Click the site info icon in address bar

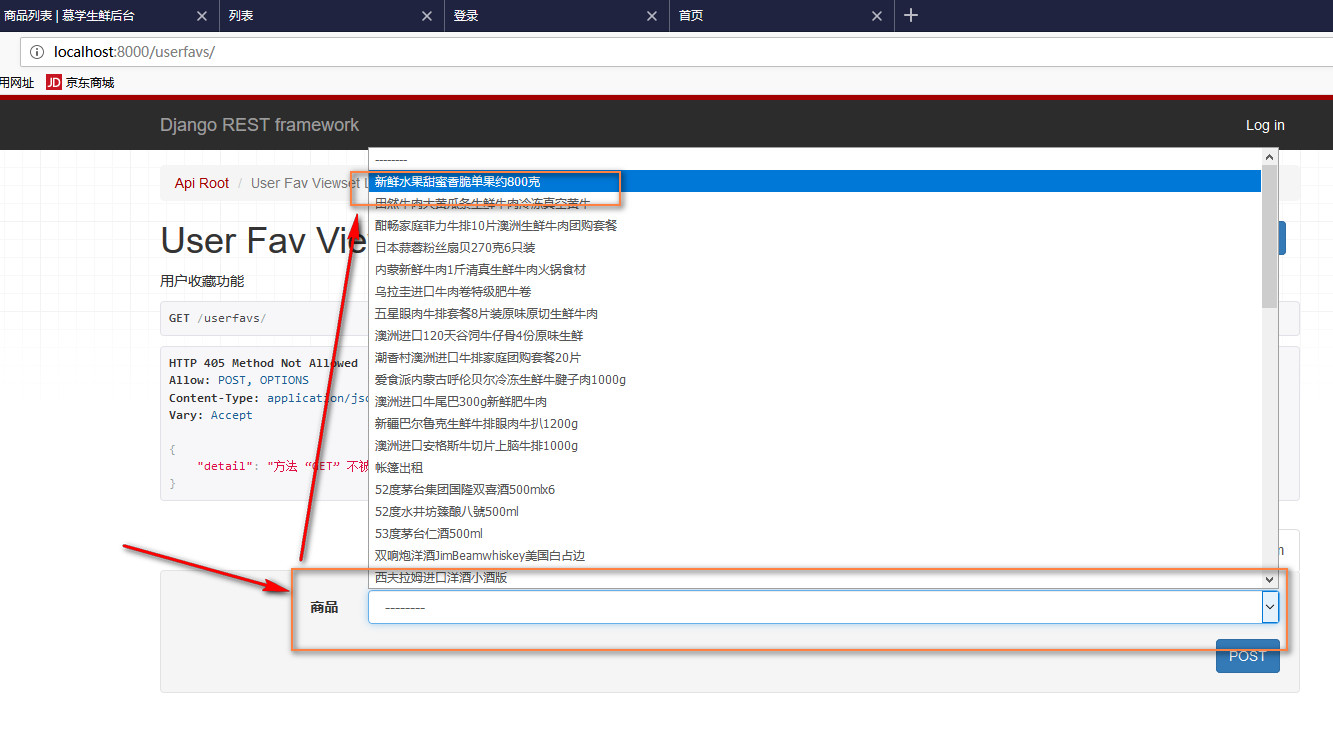coord(37,51)
